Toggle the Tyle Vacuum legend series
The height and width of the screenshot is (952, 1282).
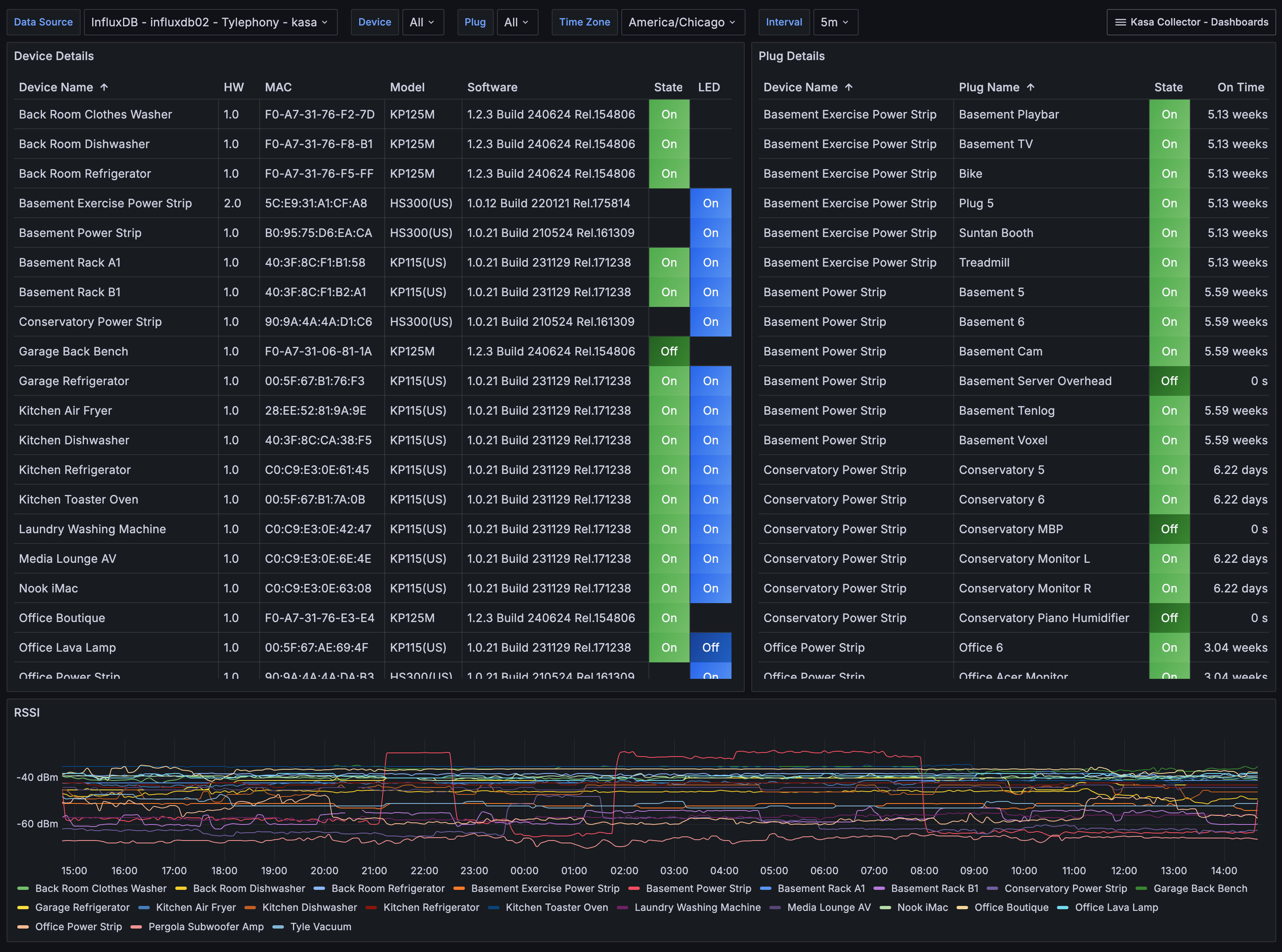click(x=320, y=926)
